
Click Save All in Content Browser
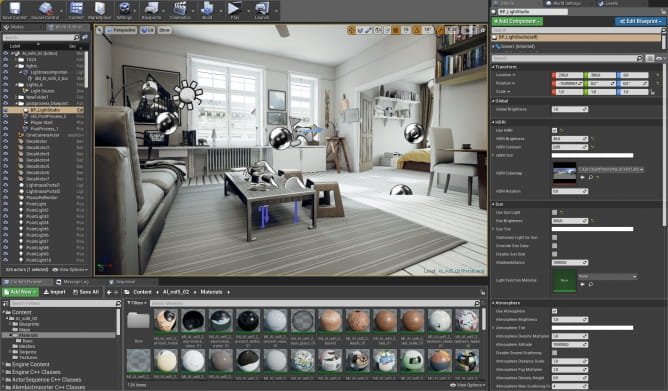86,292
